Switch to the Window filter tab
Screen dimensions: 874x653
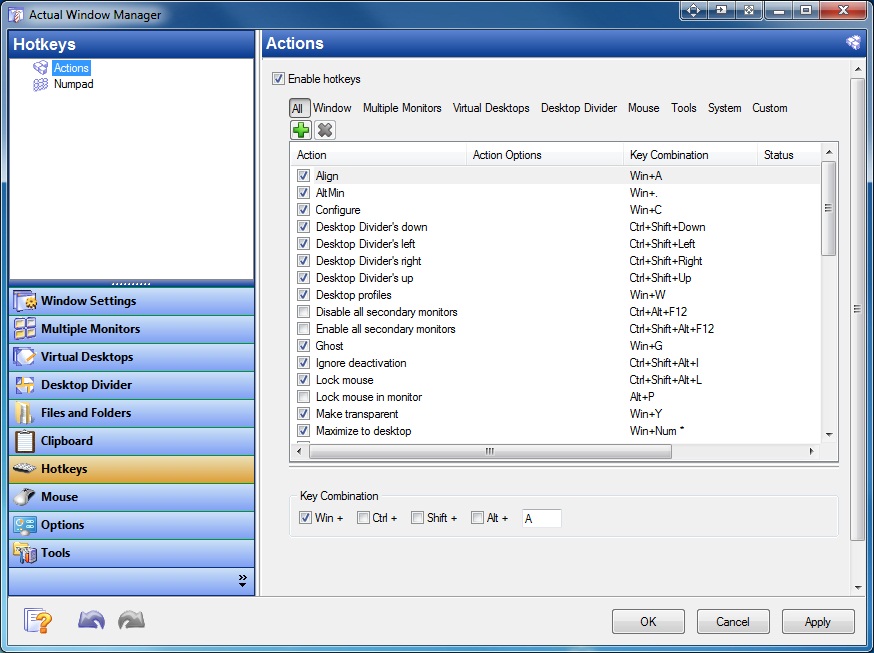(x=332, y=108)
